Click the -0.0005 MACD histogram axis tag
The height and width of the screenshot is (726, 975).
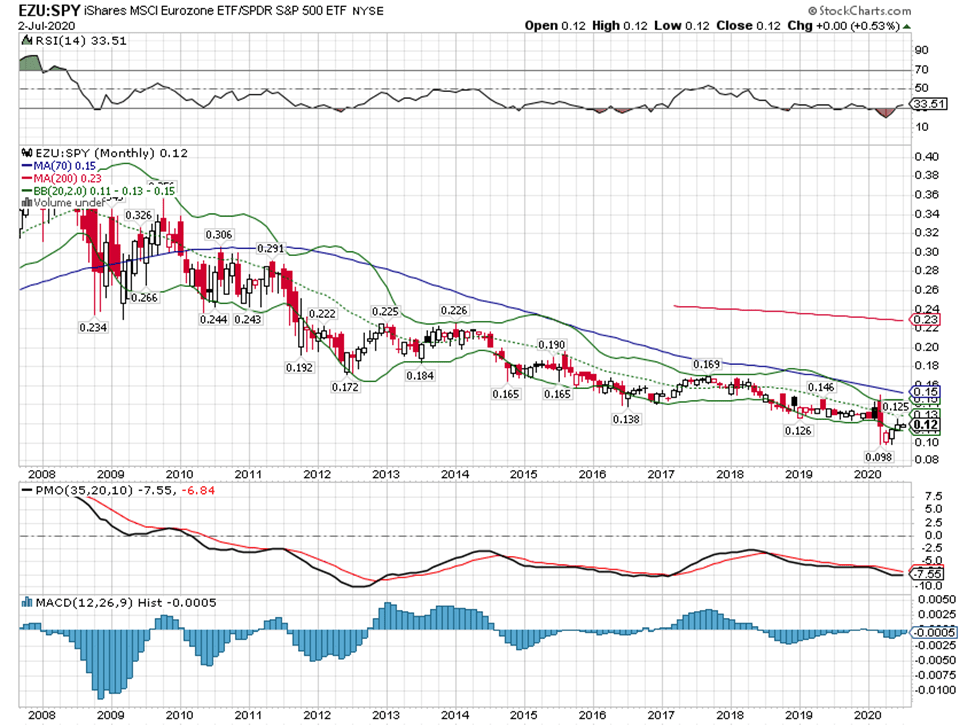[935, 633]
